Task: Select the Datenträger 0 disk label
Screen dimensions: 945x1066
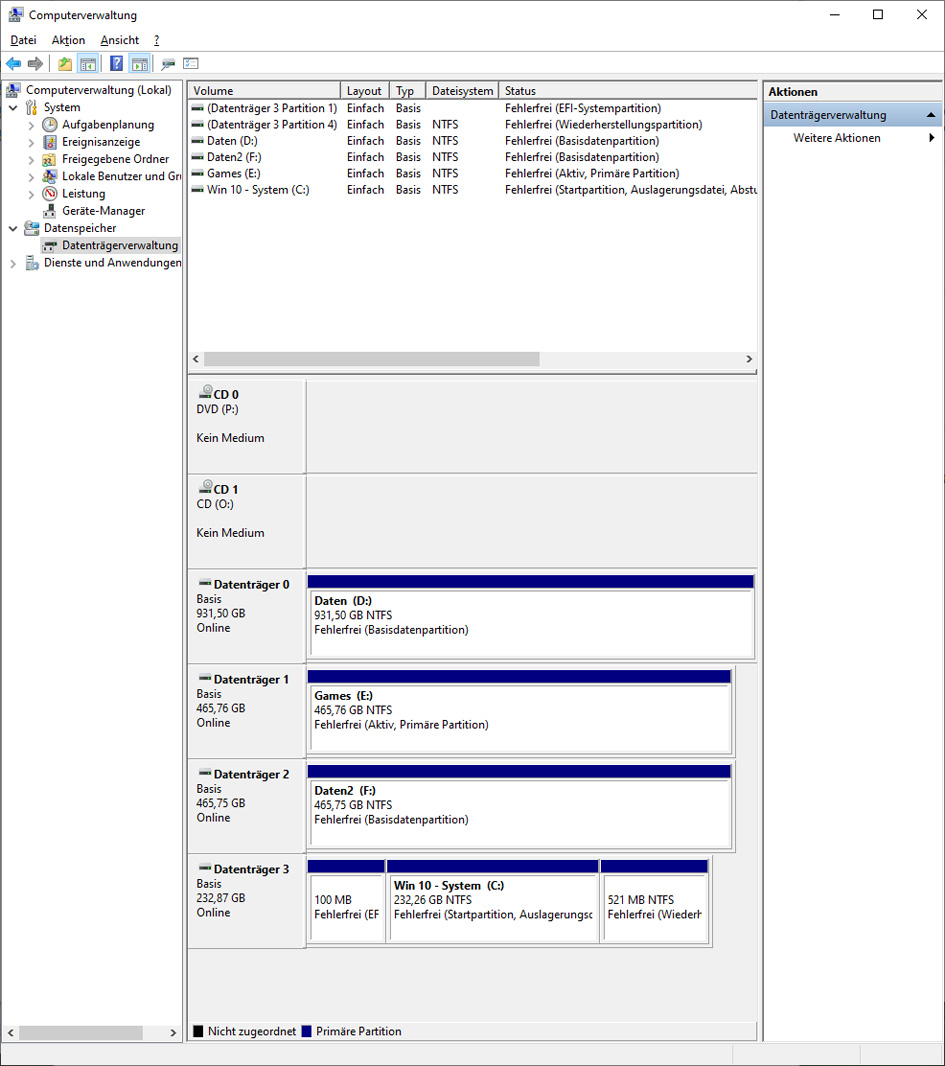Action: (246, 617)
